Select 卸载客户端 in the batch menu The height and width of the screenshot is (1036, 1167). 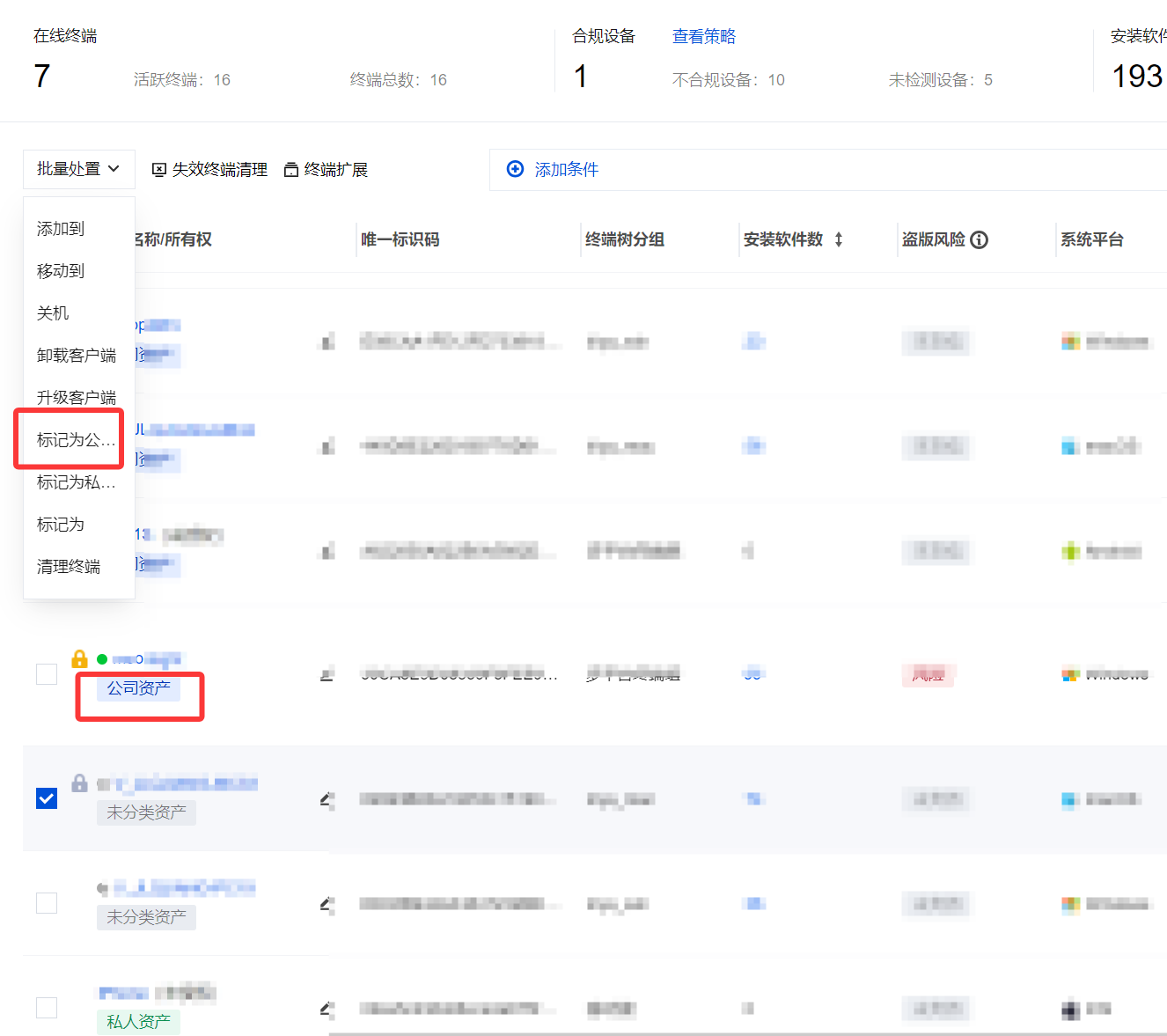[x=77, y=356]
